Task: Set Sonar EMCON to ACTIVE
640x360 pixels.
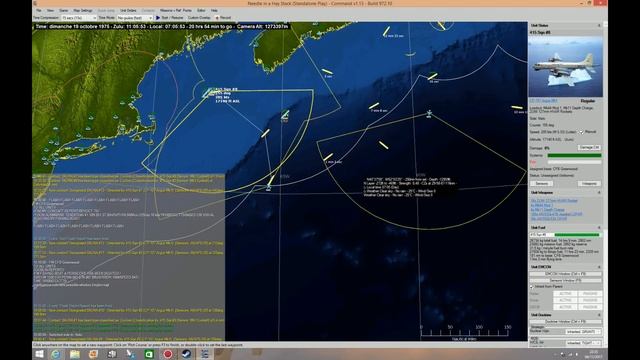Action: click(x=565, y=300)
